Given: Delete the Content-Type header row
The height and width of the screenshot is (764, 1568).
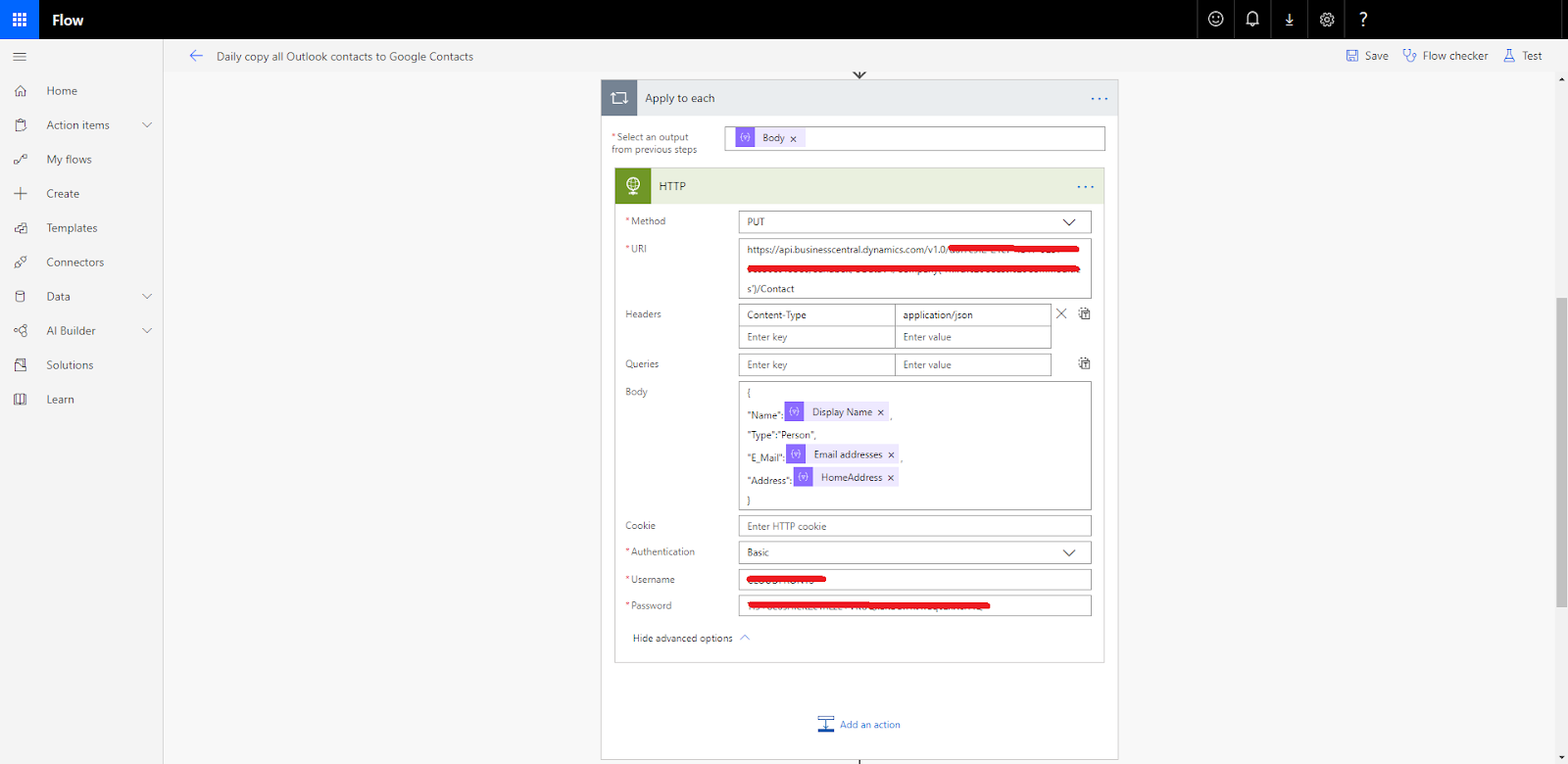Looking at the screenshot, I should [x=1061, y=313].
